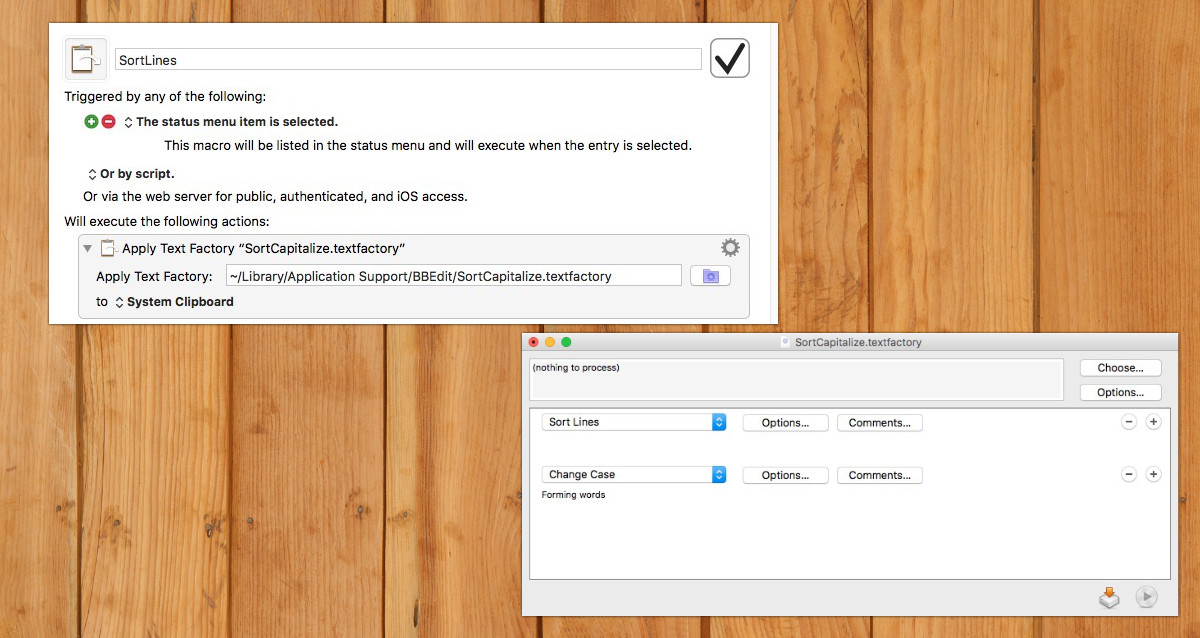The height and width of the screenshot is (638, 1200).
Task: Collapse the Apply Text Factory action
Action: (88, 248)
